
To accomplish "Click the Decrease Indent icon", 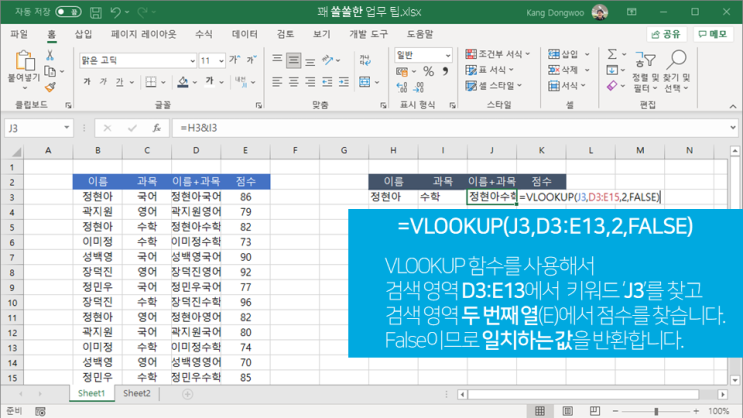I will click(327, 82).
